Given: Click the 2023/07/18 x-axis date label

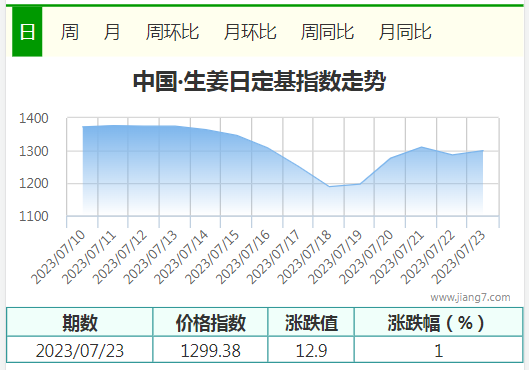Looking at the screenshot, I should point(305,257).
